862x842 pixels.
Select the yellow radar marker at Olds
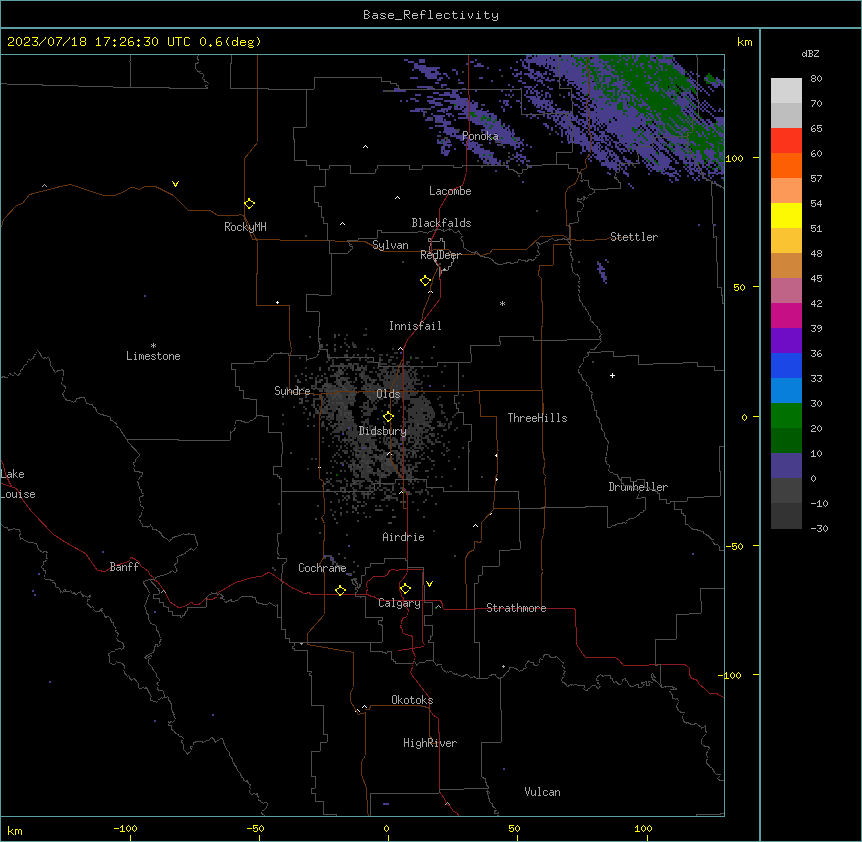(x=388, y=417)
